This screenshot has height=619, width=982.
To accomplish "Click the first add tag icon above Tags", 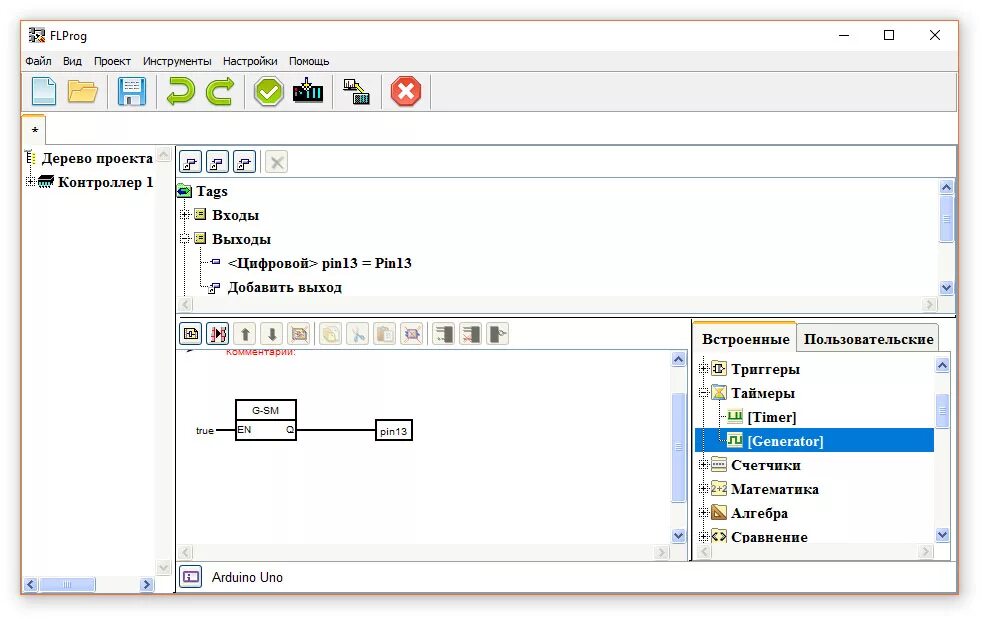I will [190, 162].
